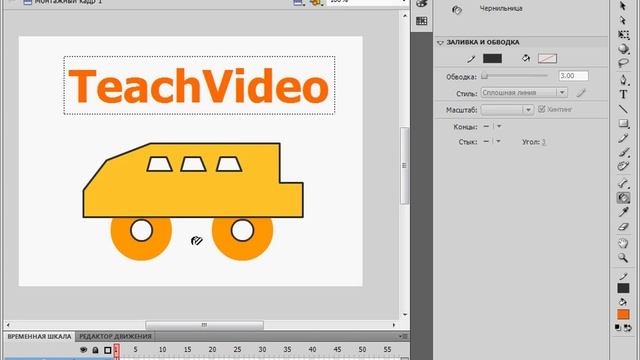
Task: Select the Eyedropper tool
Action: [623, 212]
